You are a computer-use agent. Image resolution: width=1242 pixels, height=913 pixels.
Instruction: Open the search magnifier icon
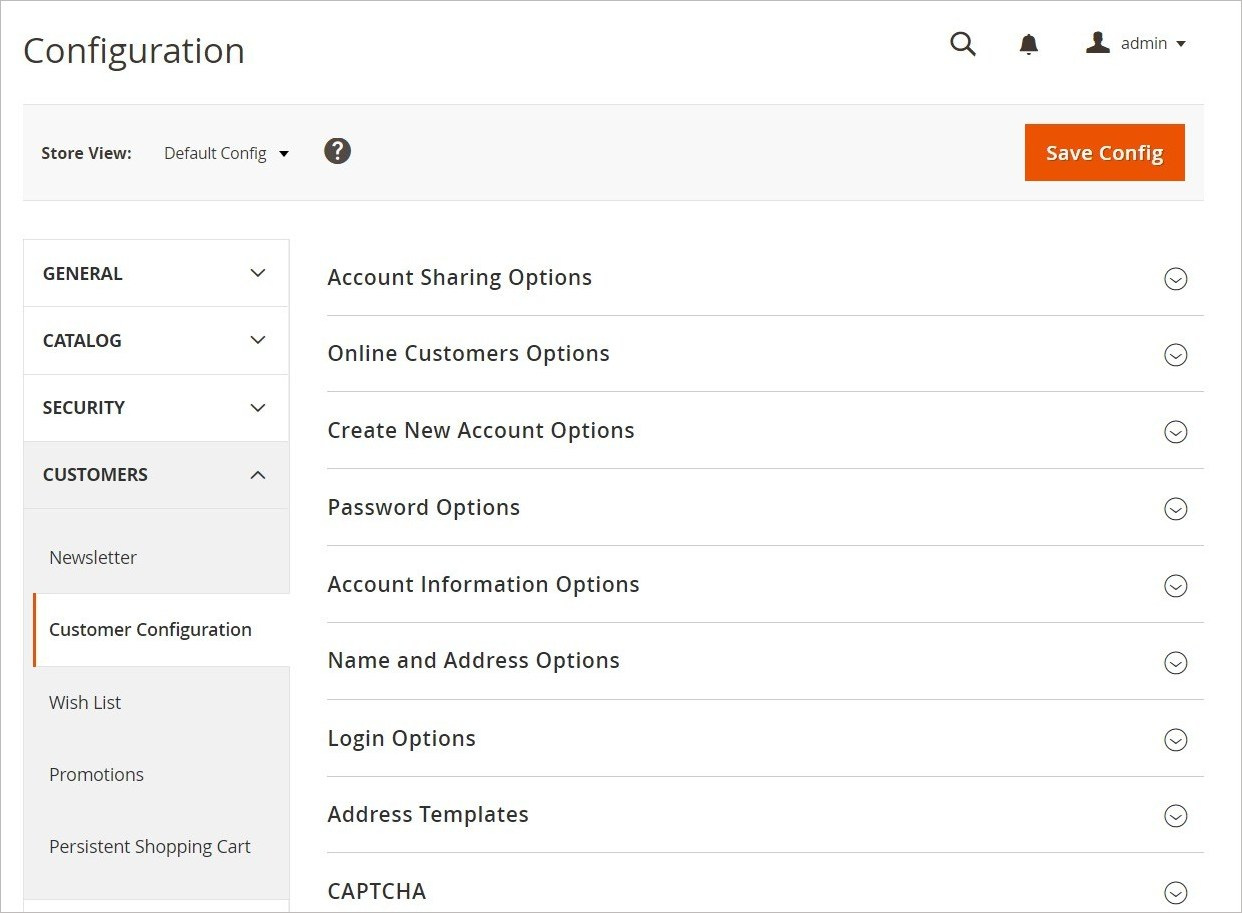tap(962, 44)
